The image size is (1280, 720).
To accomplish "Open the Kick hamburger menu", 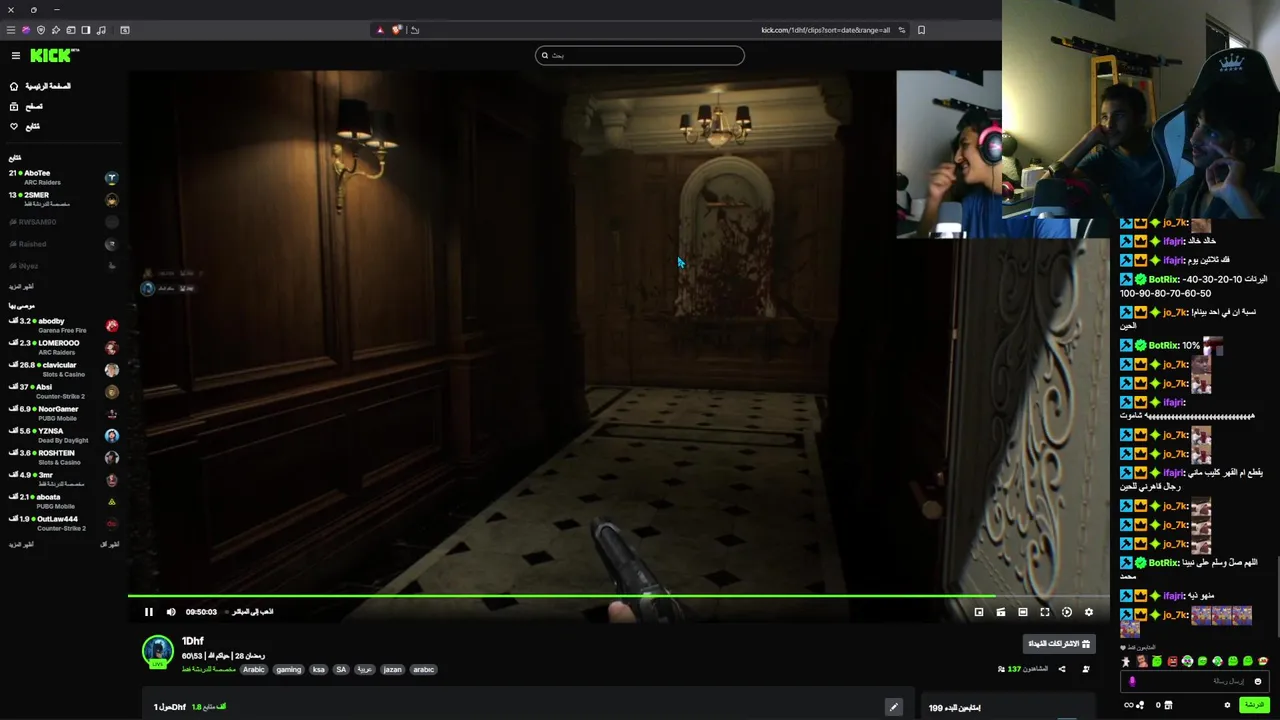I will coord(16,56).
